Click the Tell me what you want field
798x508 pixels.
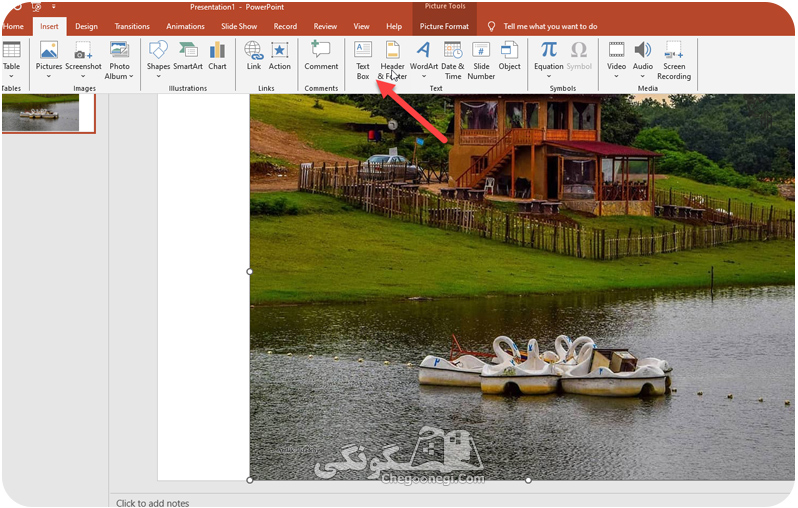coord(550,26)
